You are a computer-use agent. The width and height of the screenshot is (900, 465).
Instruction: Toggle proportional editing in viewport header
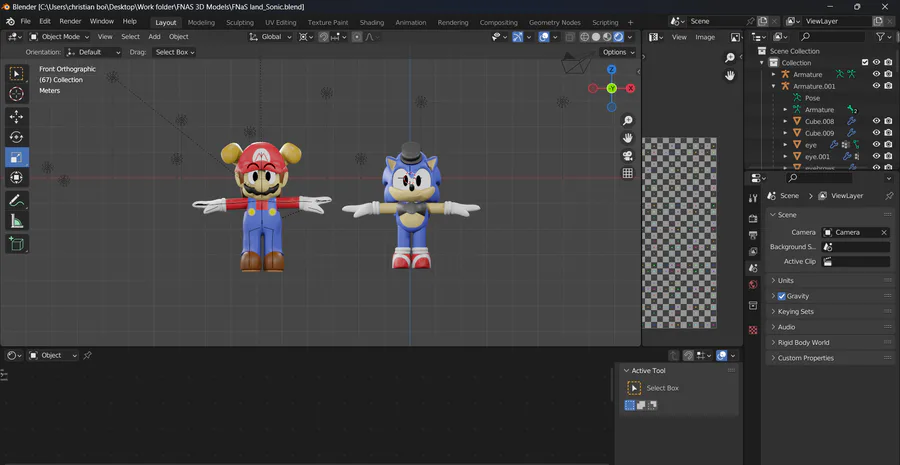click(357, 37)
